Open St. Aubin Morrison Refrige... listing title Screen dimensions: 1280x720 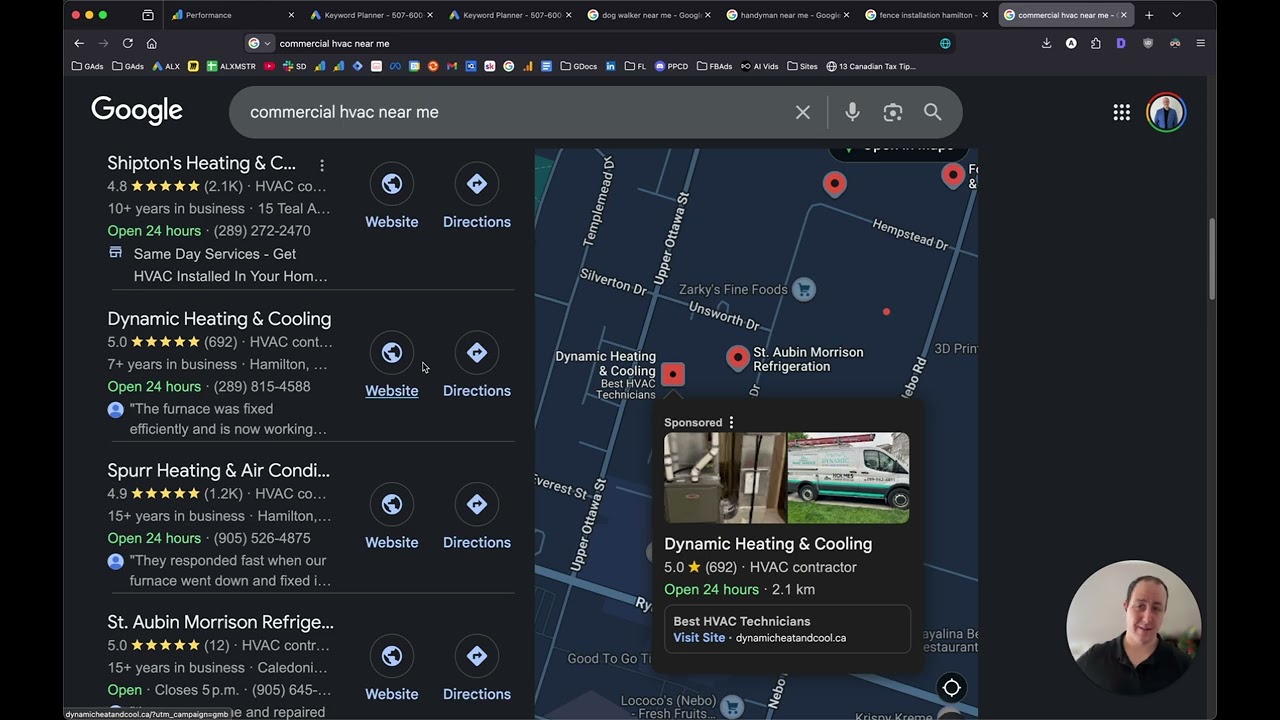tap(220, 622)
